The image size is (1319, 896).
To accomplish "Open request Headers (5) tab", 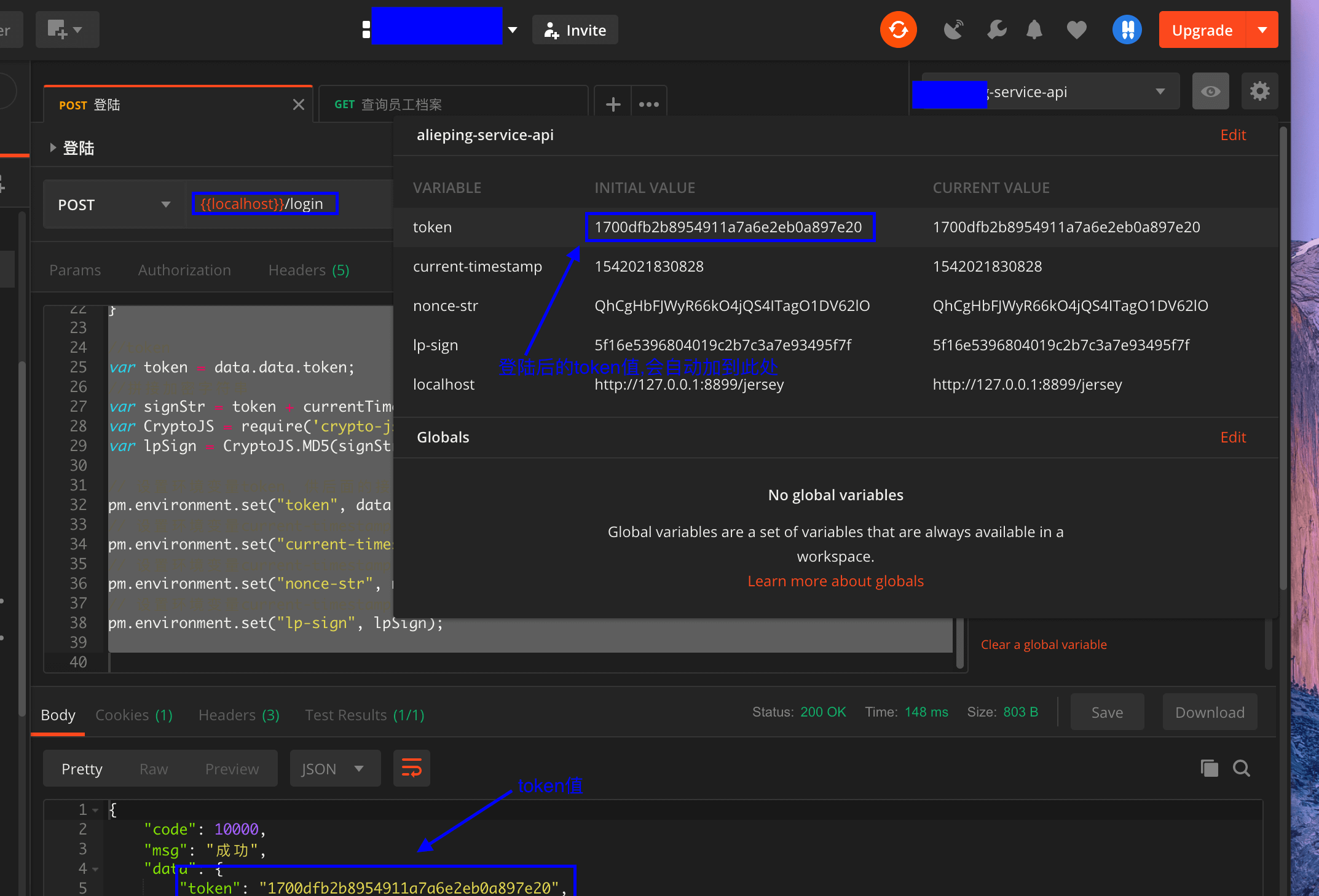I will pos(309,270).
